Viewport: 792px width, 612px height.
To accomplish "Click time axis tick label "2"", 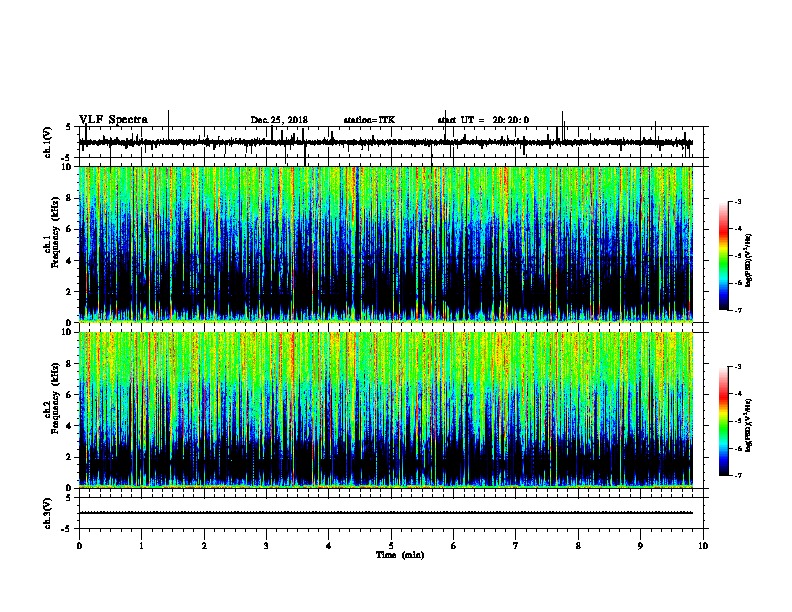I will point(204,546).
